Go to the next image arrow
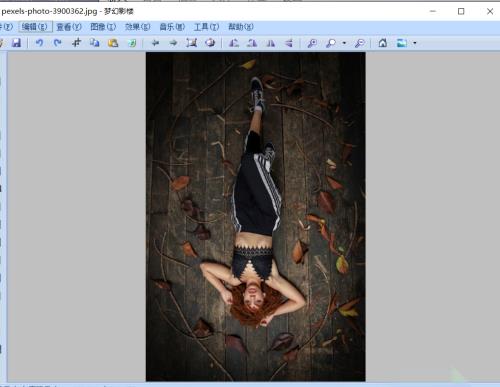This screenshot has height=387, width=500. tap(173, 43)
